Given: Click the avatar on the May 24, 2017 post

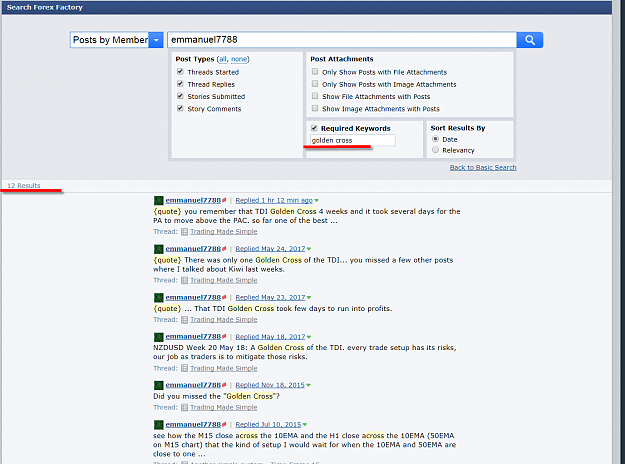Looking at the screenshot, I should 159,249.
